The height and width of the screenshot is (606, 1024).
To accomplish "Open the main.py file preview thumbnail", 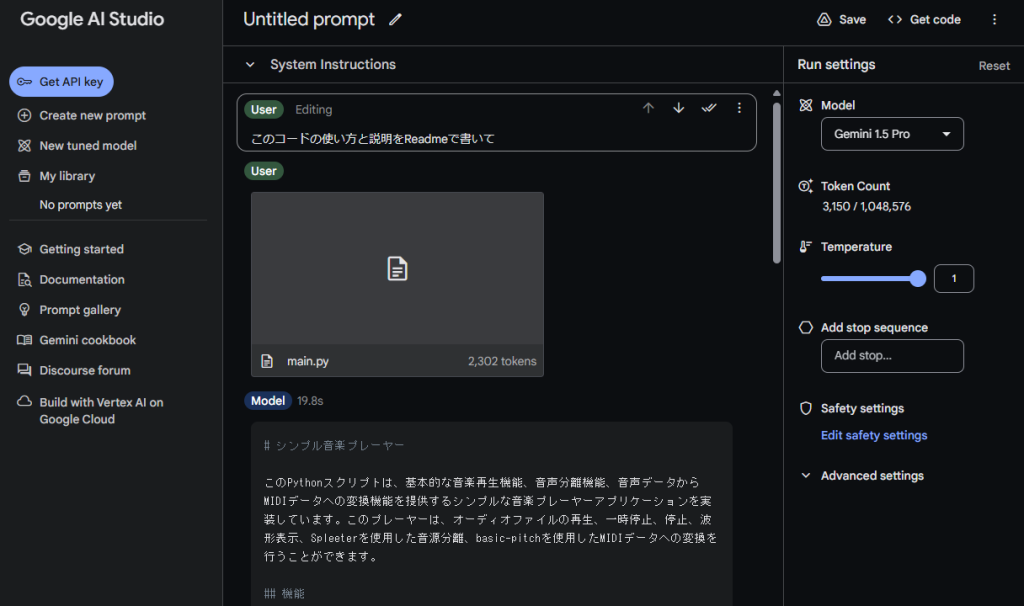I will [397, 268].
